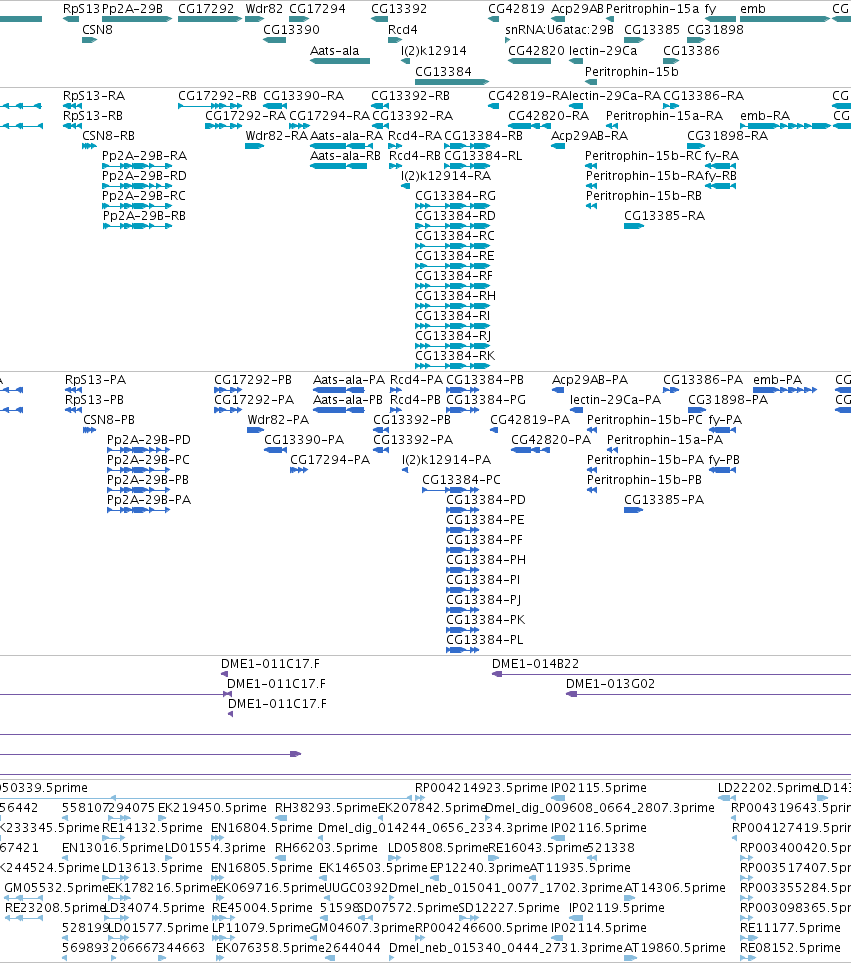Click protein Wdr82-PA

278,419
